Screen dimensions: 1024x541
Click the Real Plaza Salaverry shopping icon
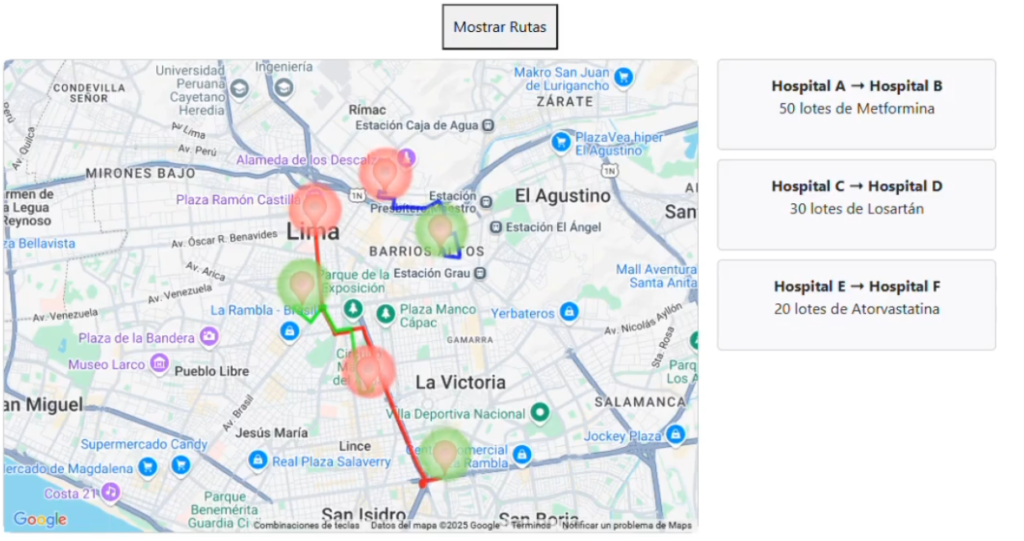click(257, 460)
